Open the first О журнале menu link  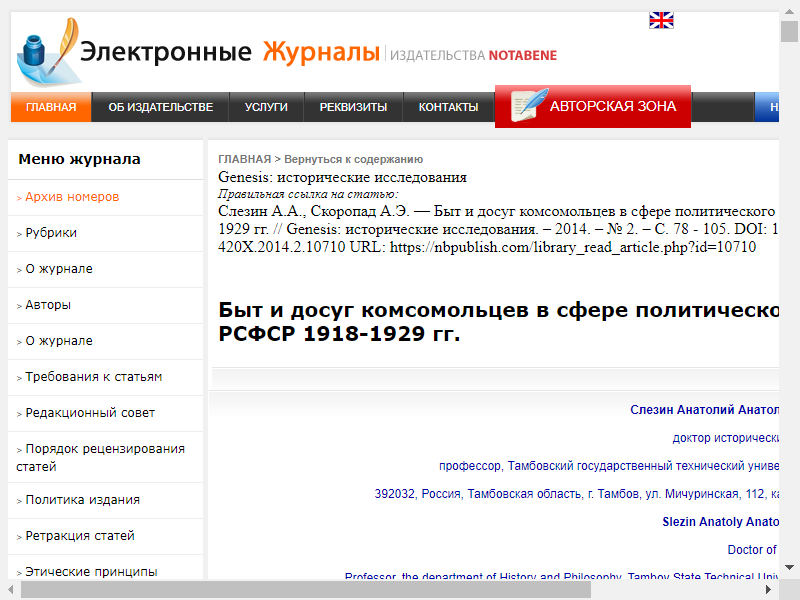(59, 269)
